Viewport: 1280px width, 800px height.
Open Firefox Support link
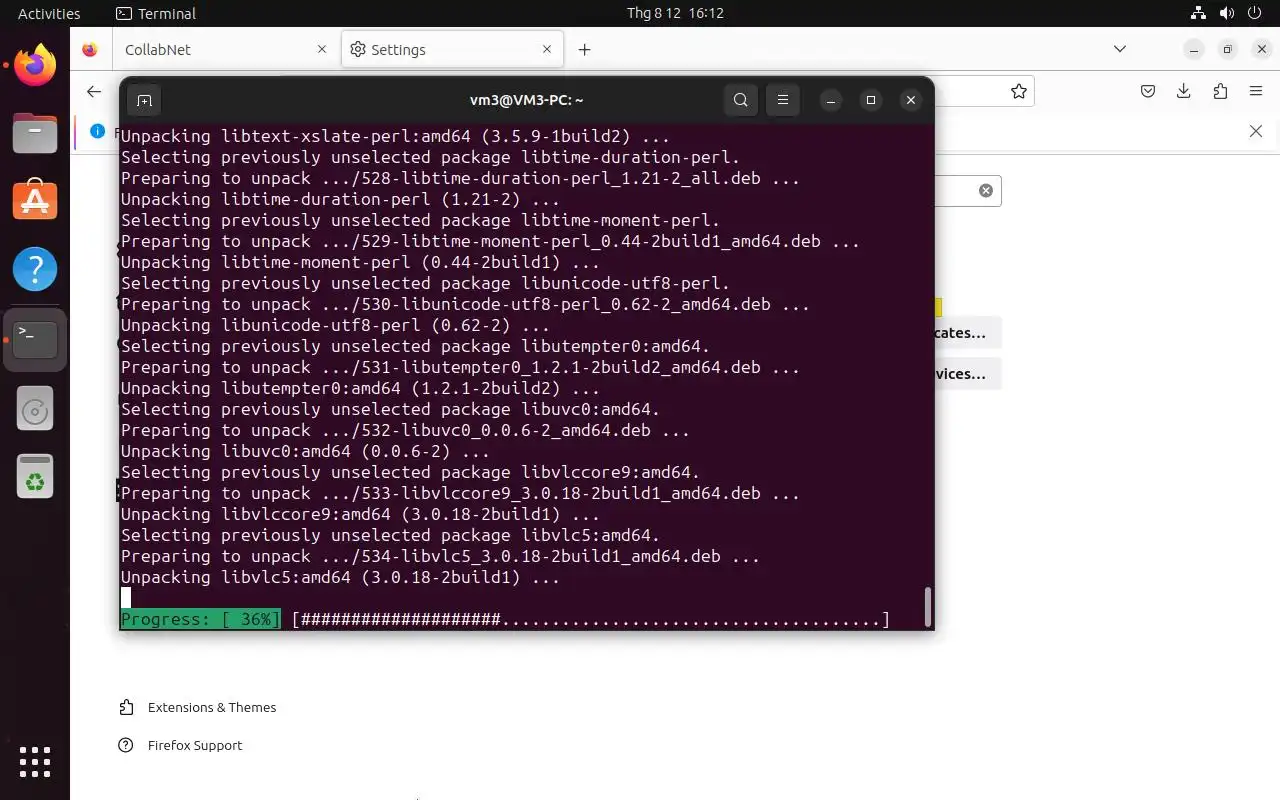point(180,745)
